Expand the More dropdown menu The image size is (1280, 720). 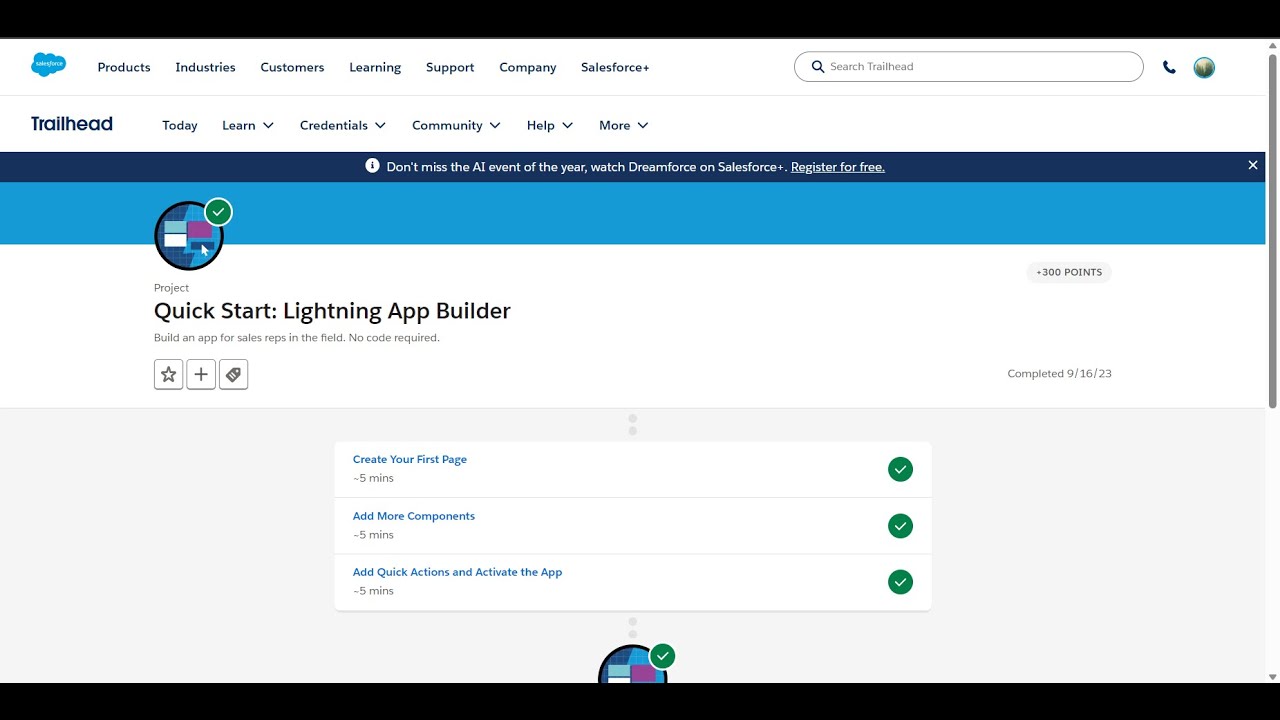(x=624, y=125)
